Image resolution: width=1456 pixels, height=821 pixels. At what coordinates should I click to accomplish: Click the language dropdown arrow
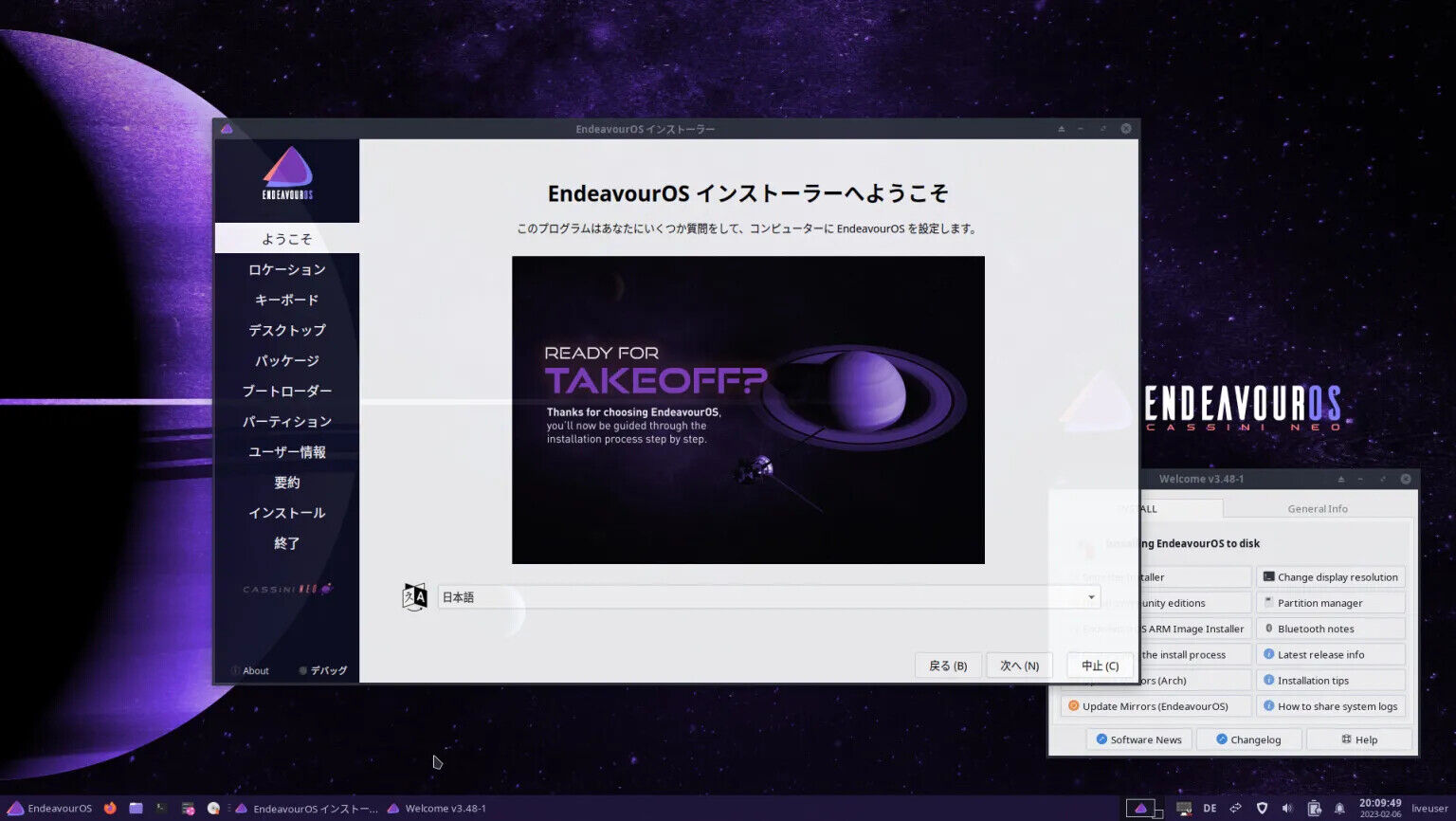pos(1091,597)
